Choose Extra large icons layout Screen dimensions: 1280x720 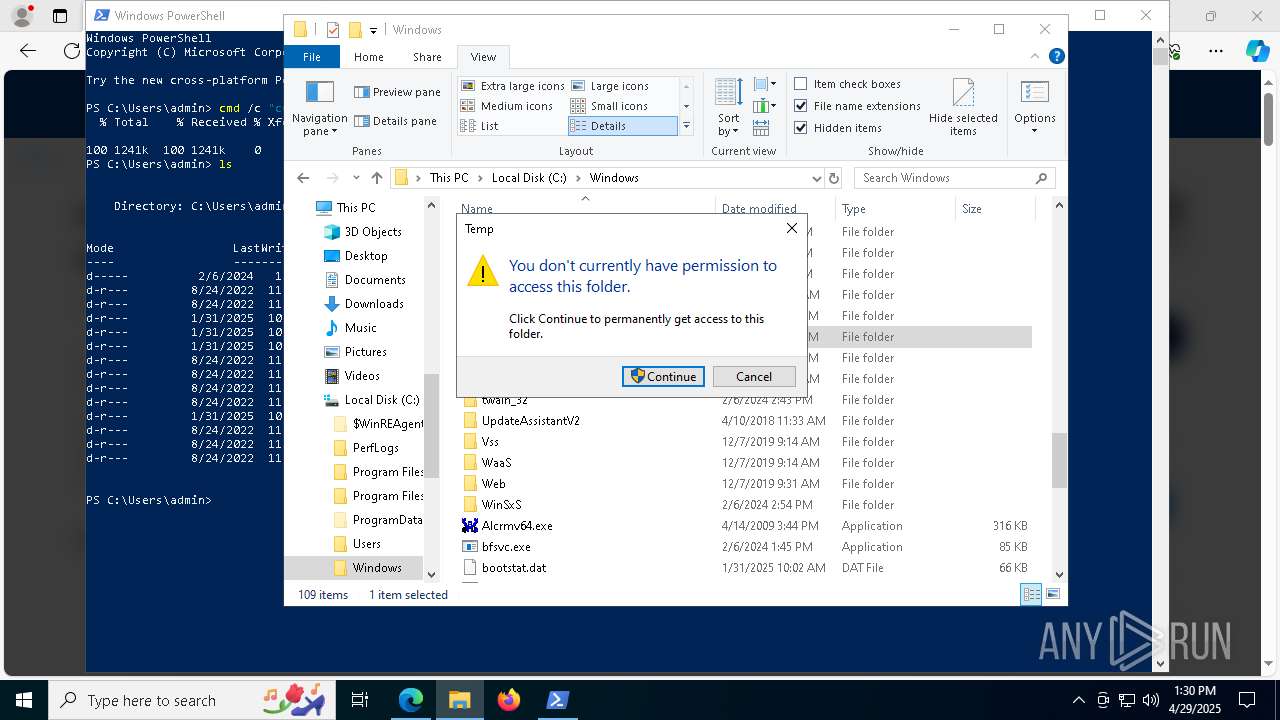pos(513,86)
